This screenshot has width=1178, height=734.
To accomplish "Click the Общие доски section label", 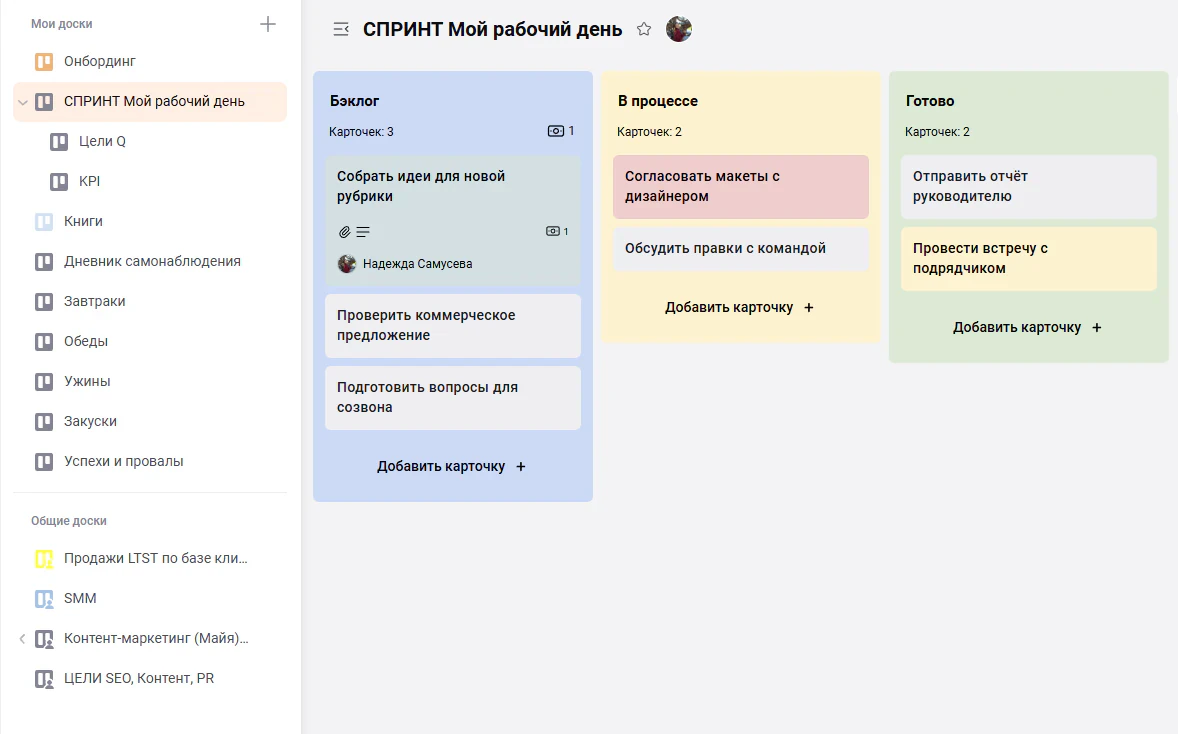I will (x=68, y=521).
